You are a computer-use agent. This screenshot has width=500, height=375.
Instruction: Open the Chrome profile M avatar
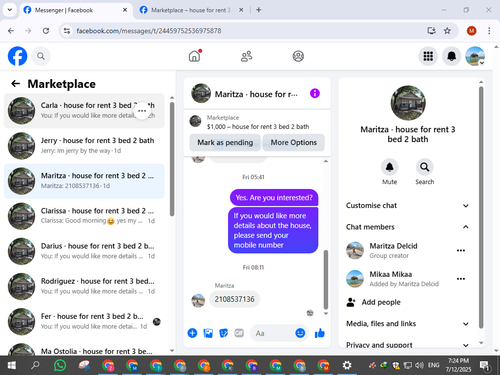(x=471, y=31)
